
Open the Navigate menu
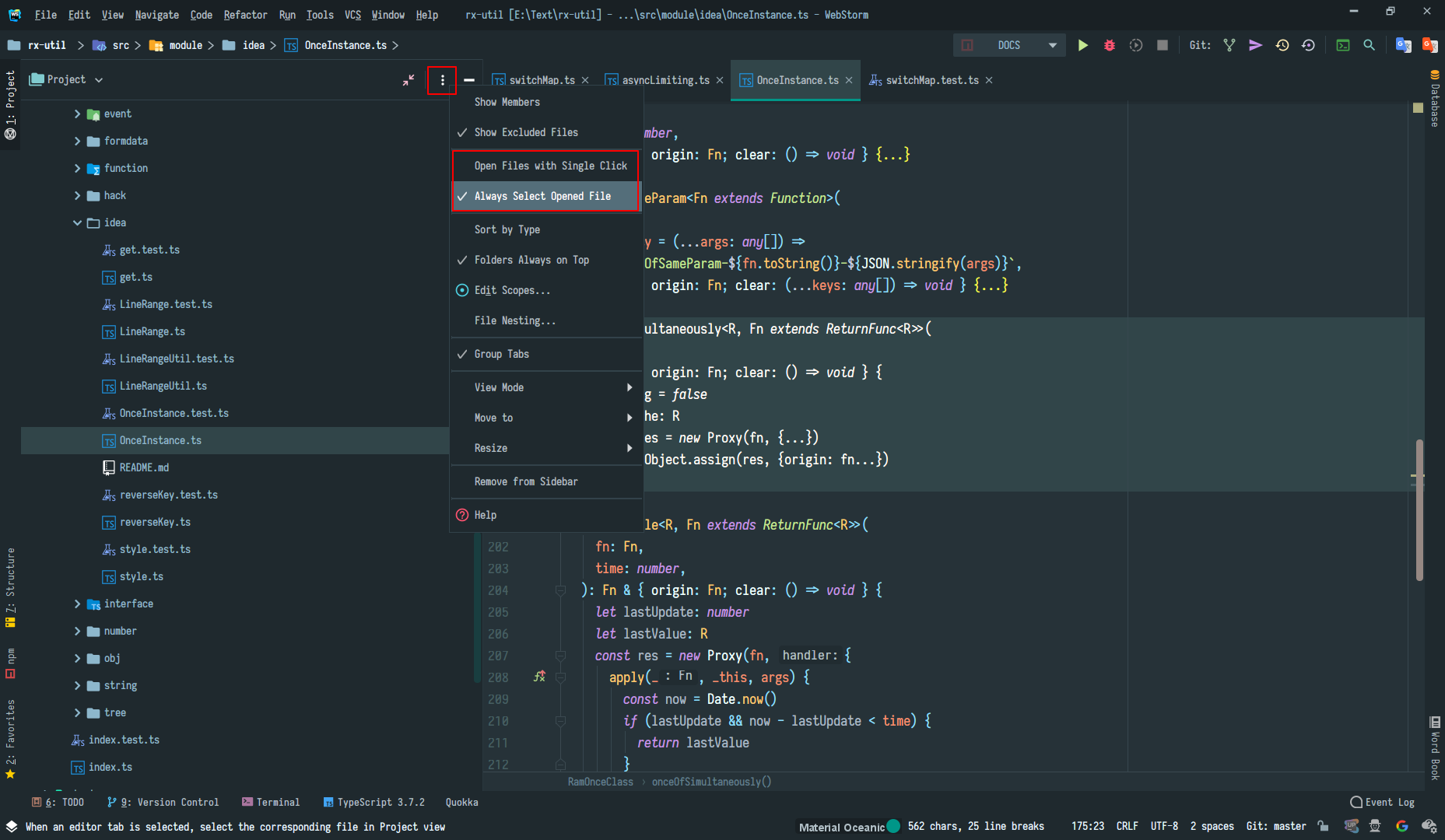[x=156, y=15]
